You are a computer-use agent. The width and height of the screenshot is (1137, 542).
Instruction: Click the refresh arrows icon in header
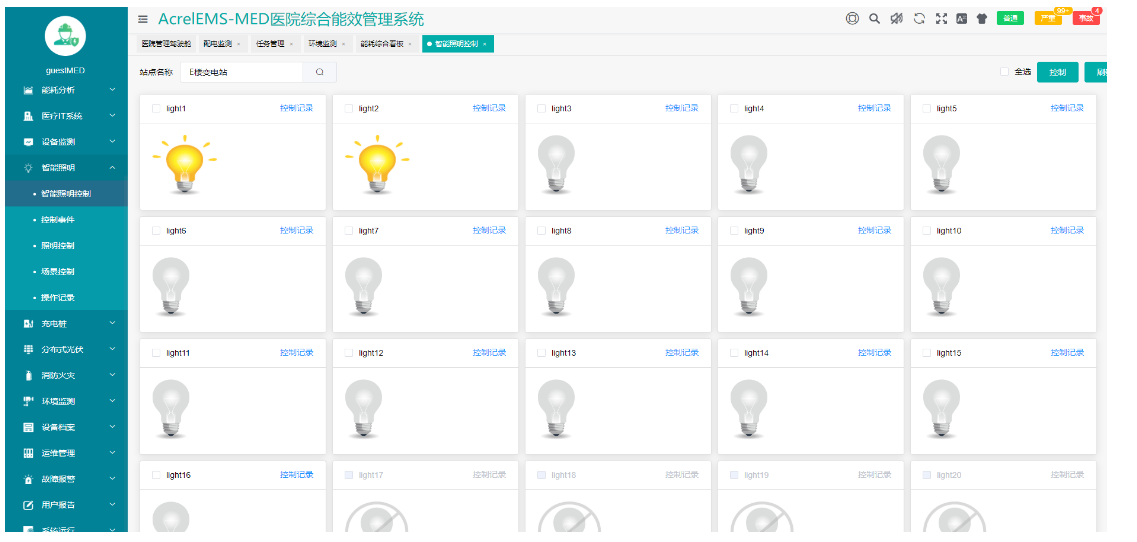(919, 18)
